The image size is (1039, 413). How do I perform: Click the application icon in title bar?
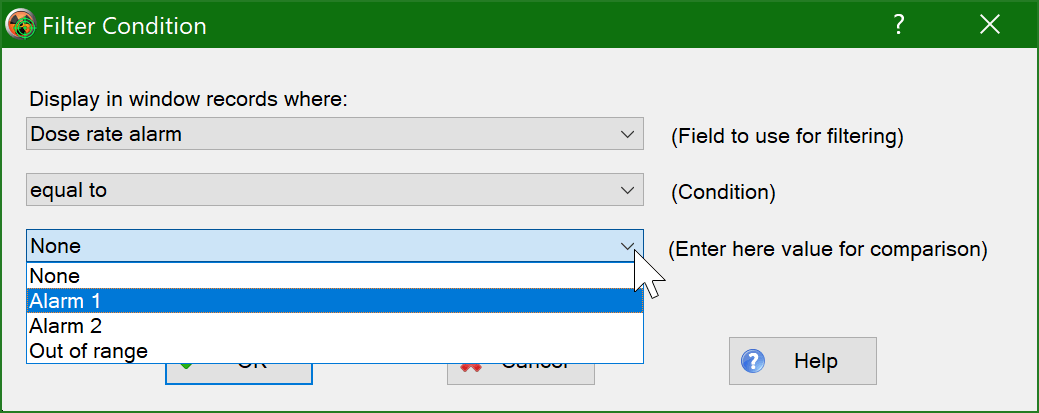(x=20, y=26)
